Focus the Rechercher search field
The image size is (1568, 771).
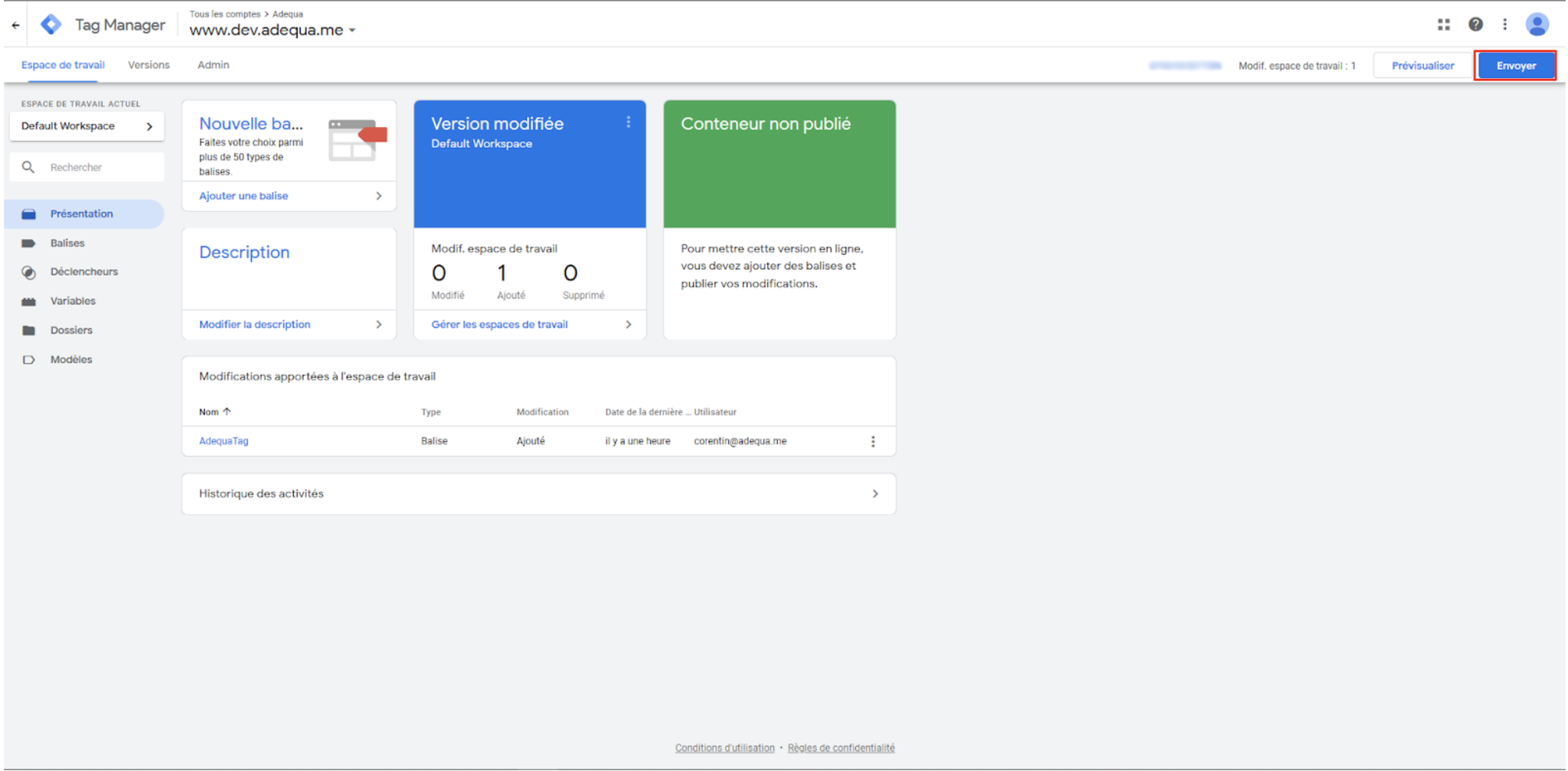pyautogui.click(x=87, y=167)
